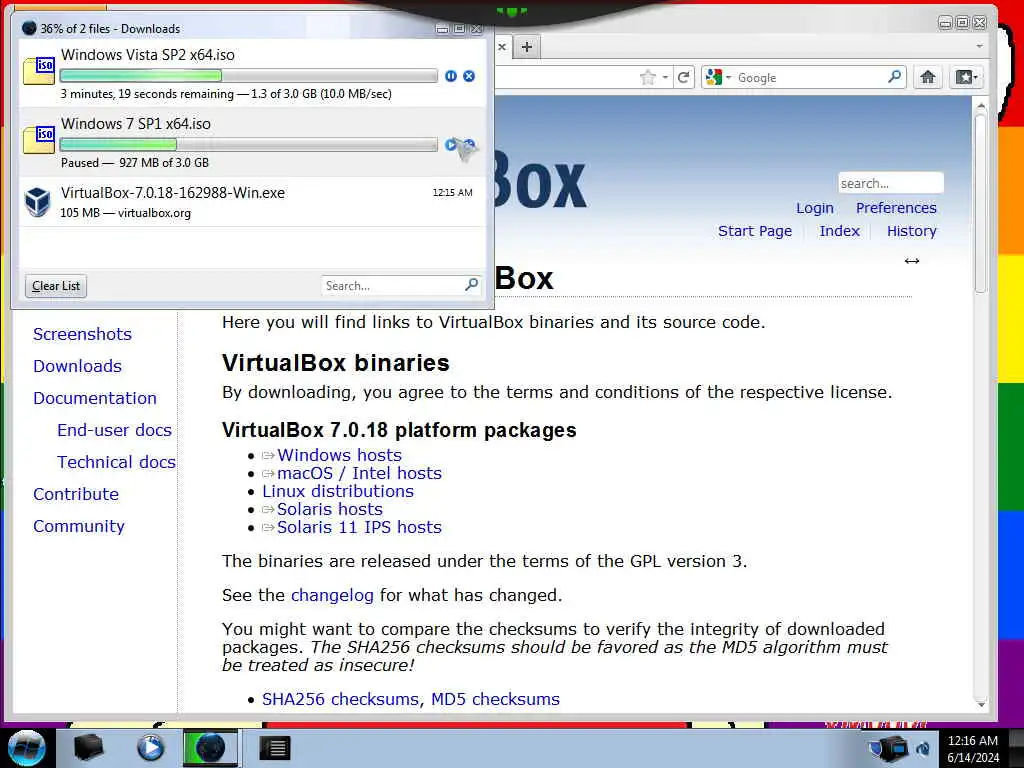Click the volume tray icon
Screen dimensions: 1024x768
923,749
